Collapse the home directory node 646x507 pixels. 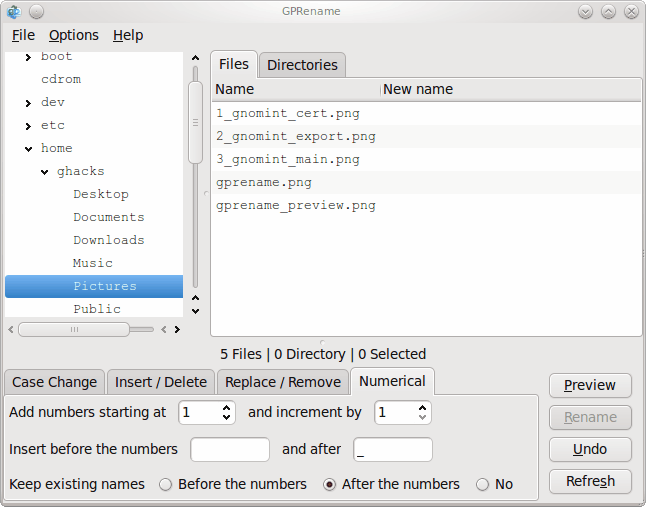28,149
